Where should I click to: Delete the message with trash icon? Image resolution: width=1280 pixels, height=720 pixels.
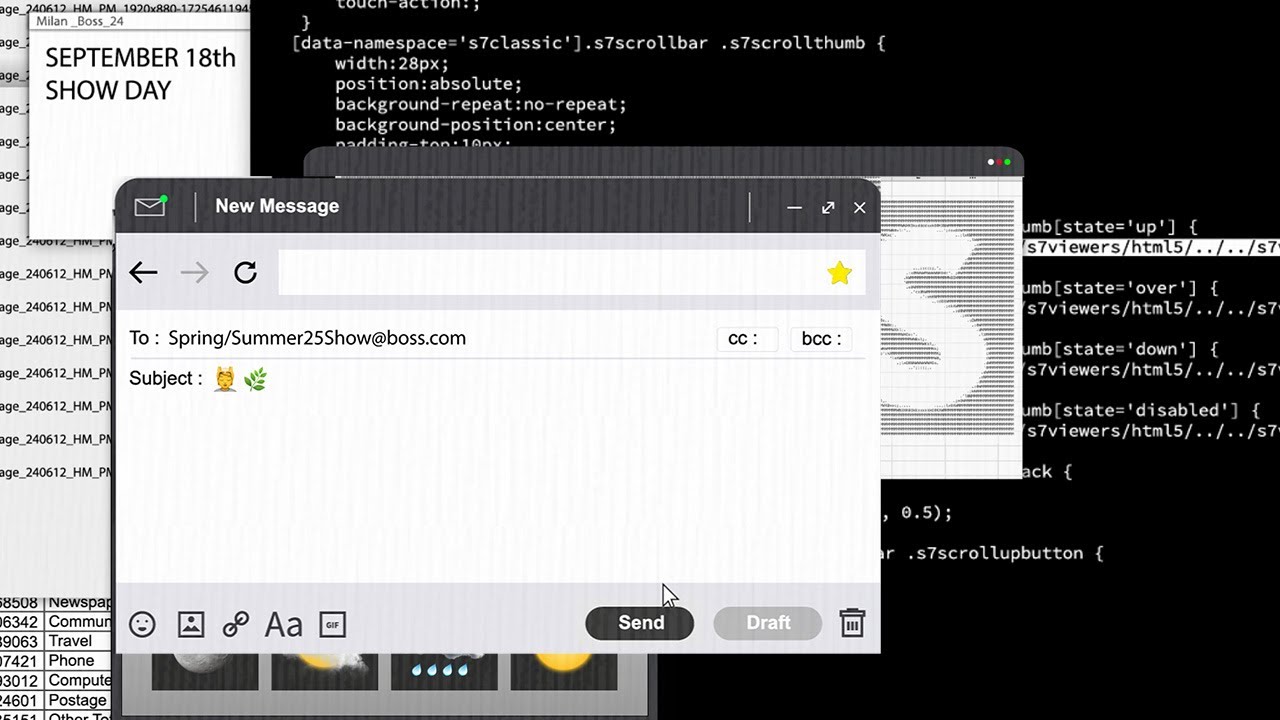tap(852, 623)
